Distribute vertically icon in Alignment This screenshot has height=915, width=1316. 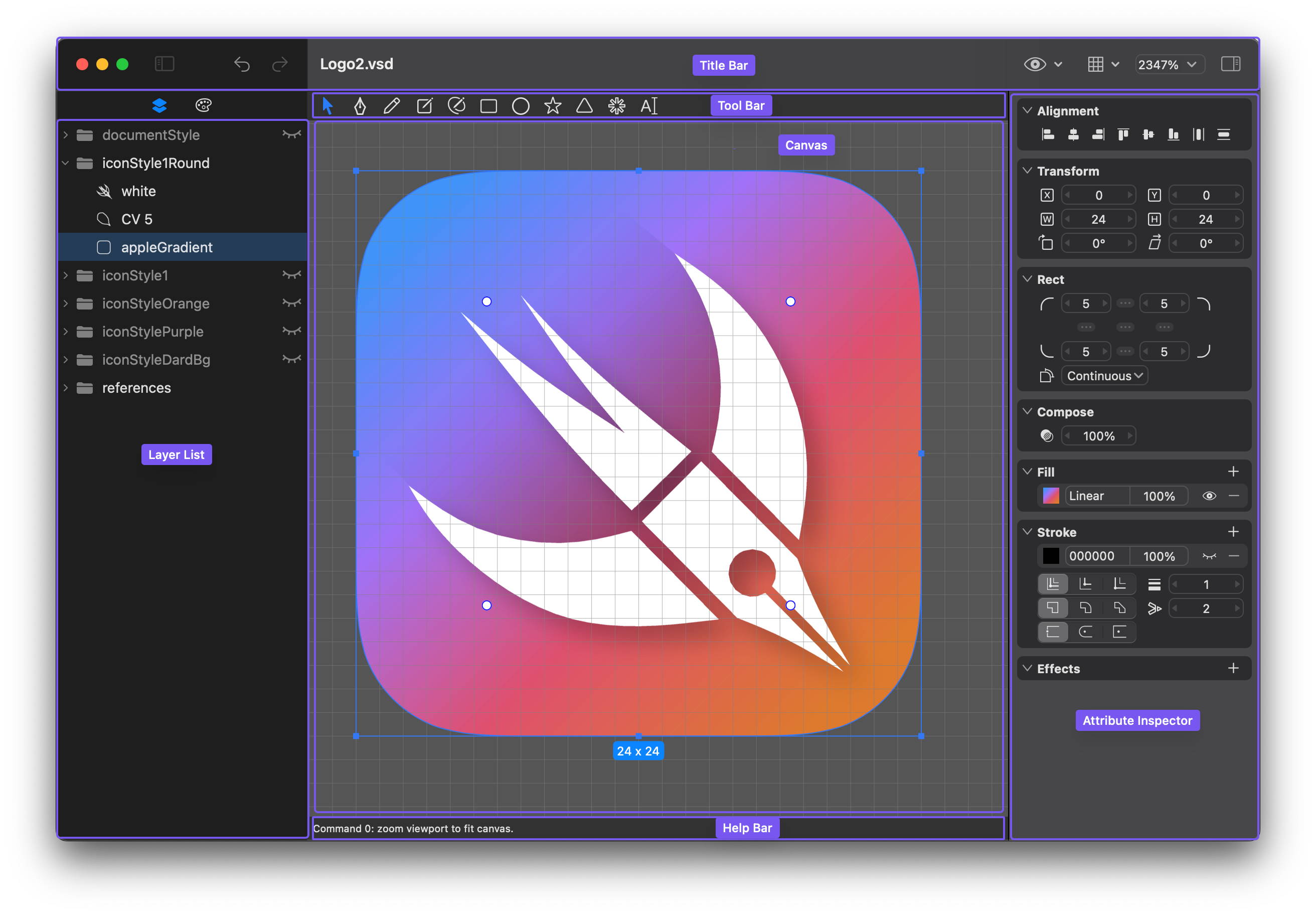tap(1224, 135)
